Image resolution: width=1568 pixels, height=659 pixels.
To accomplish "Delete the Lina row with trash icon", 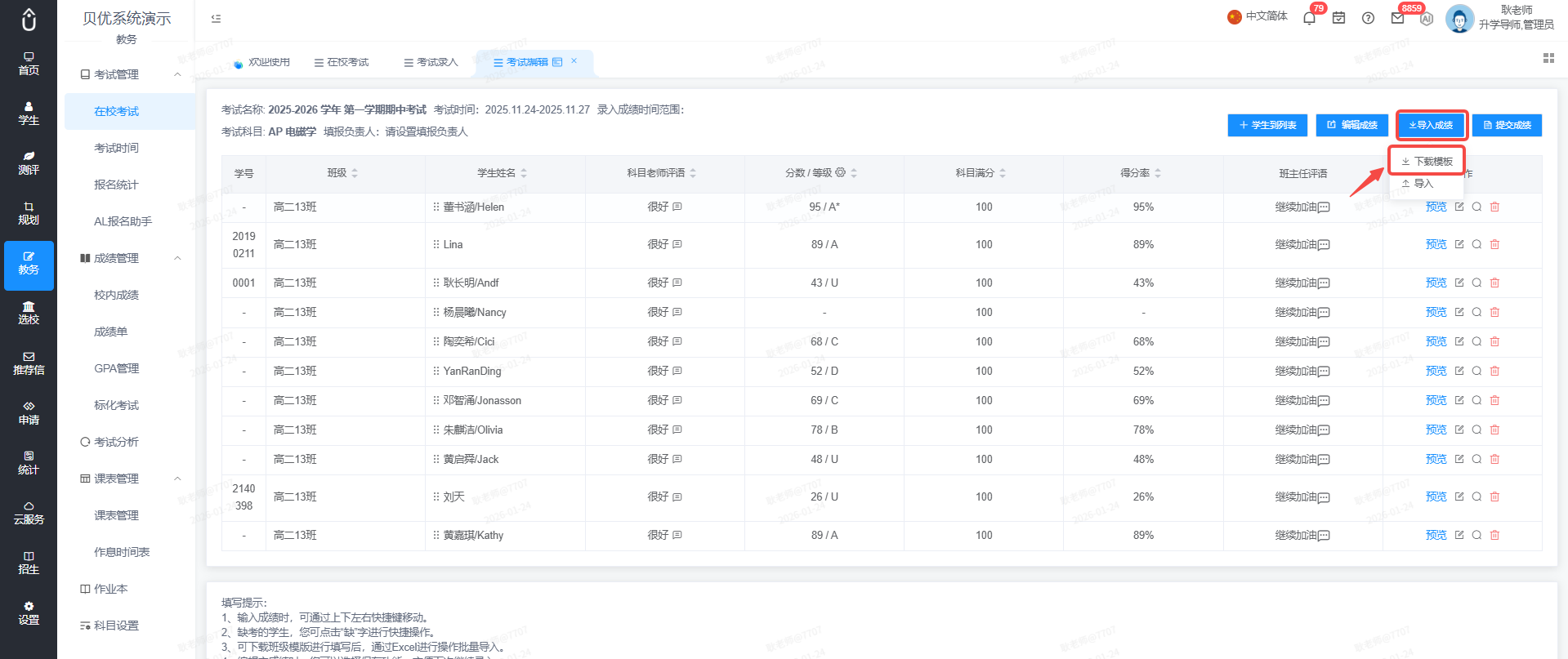I will (1494, 244).
